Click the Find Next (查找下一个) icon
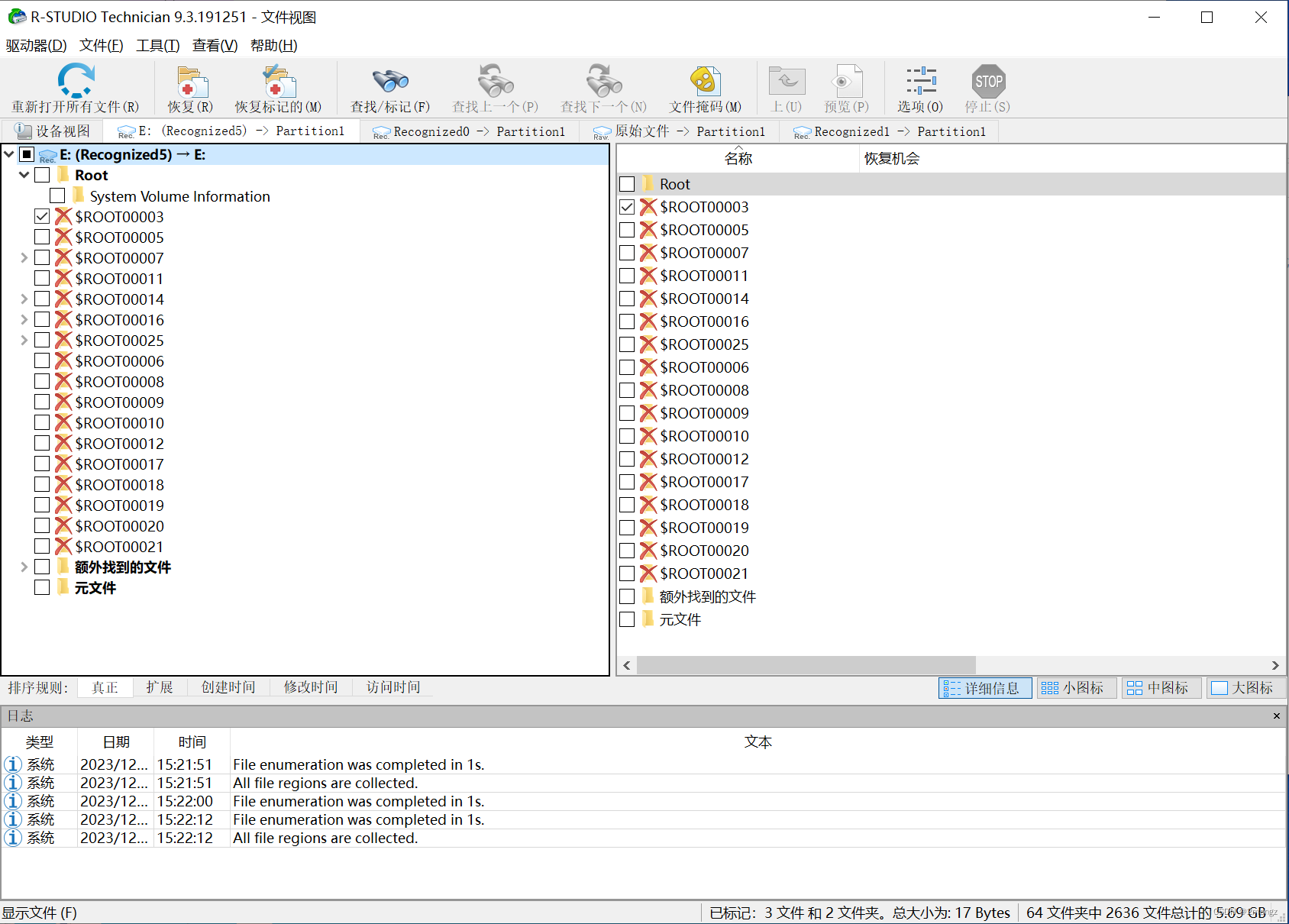This screenshot has height=924, width=1289. [x=603, y=81]
